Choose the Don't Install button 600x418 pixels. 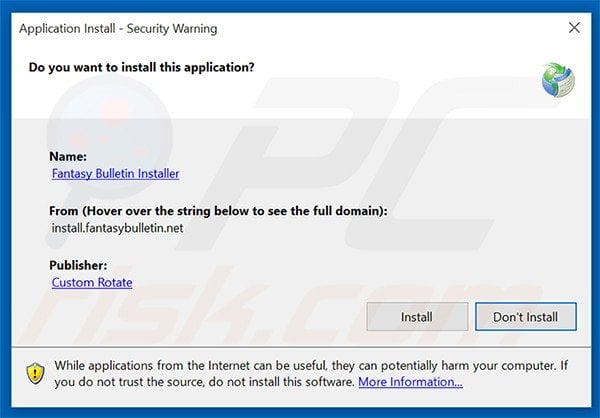[525, 317]
